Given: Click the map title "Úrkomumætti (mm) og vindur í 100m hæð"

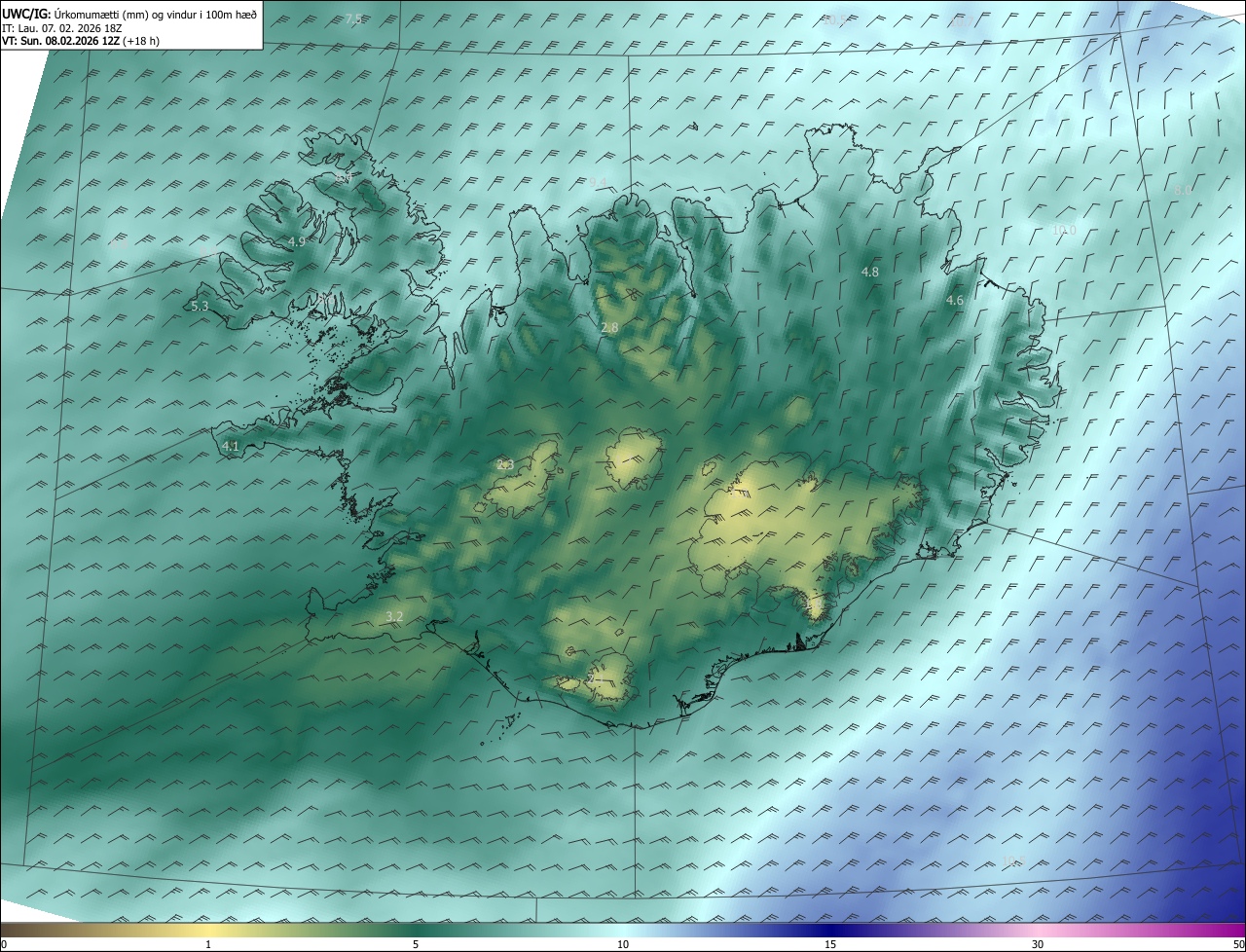Looking at the screenshot, I should [156, 15].
